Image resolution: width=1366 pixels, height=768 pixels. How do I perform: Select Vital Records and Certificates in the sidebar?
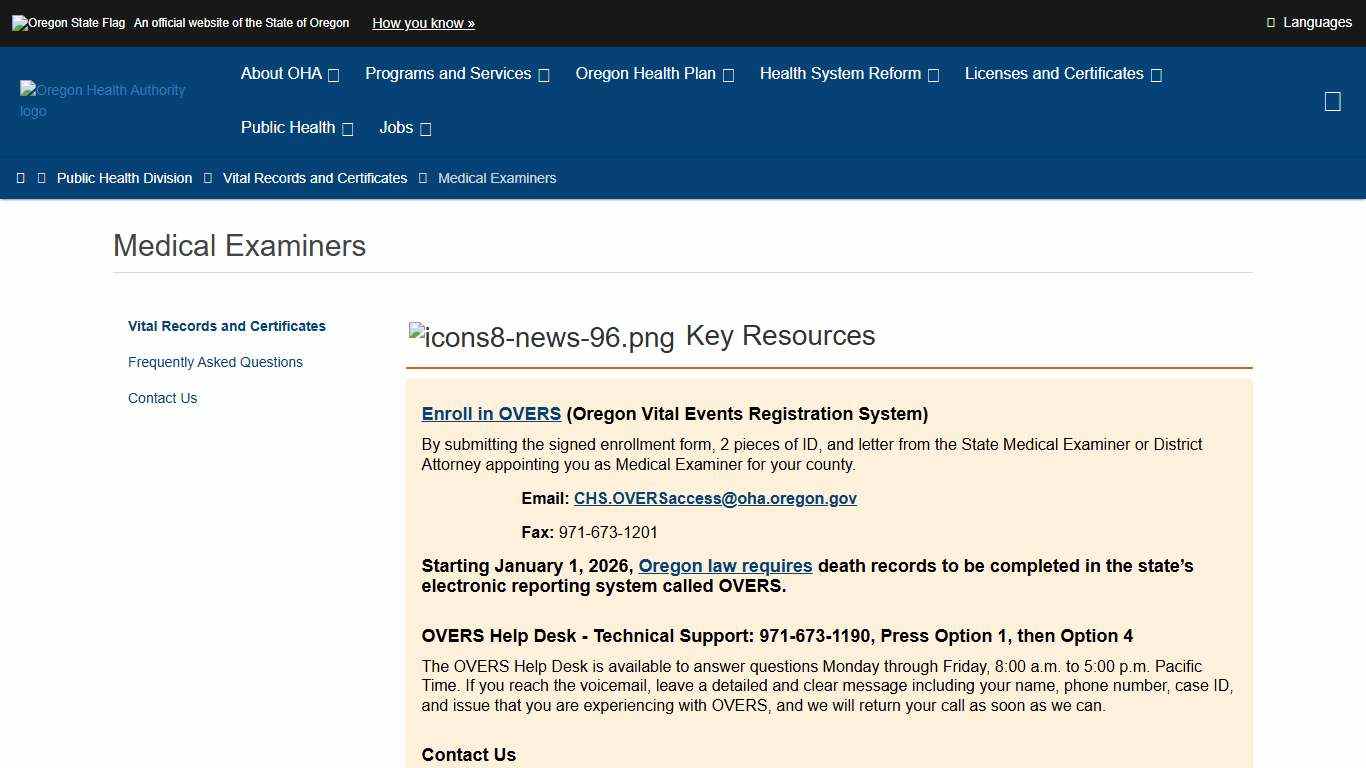[226, 326]
